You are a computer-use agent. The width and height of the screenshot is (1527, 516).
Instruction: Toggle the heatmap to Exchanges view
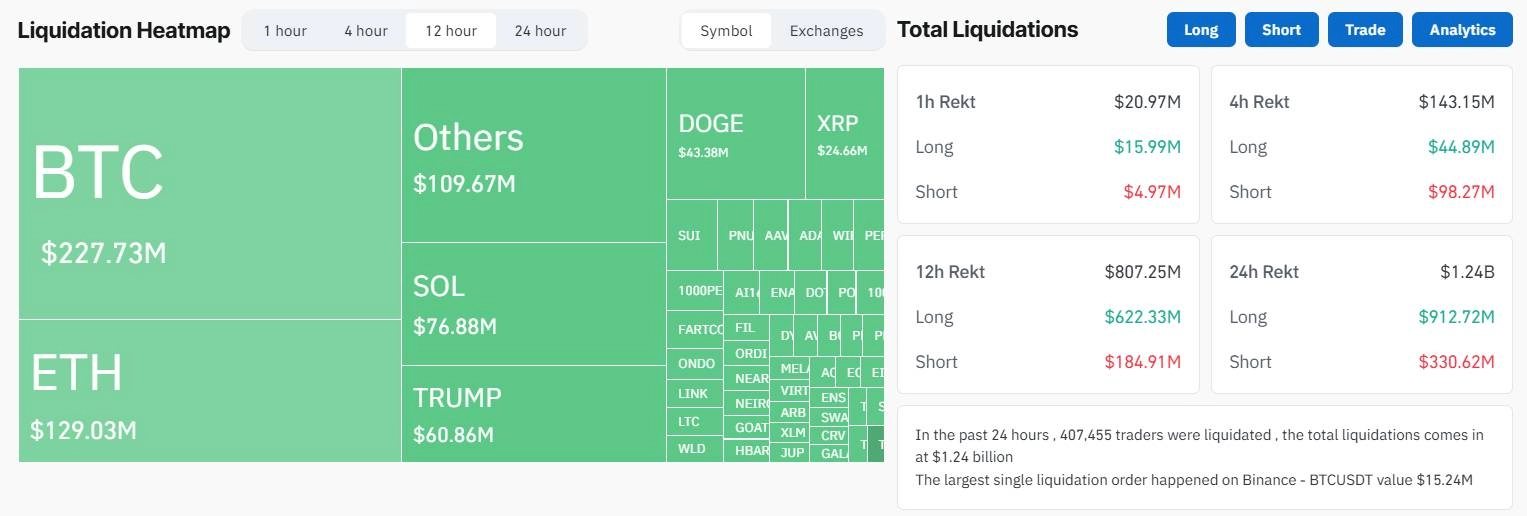[x=826, y=31]
